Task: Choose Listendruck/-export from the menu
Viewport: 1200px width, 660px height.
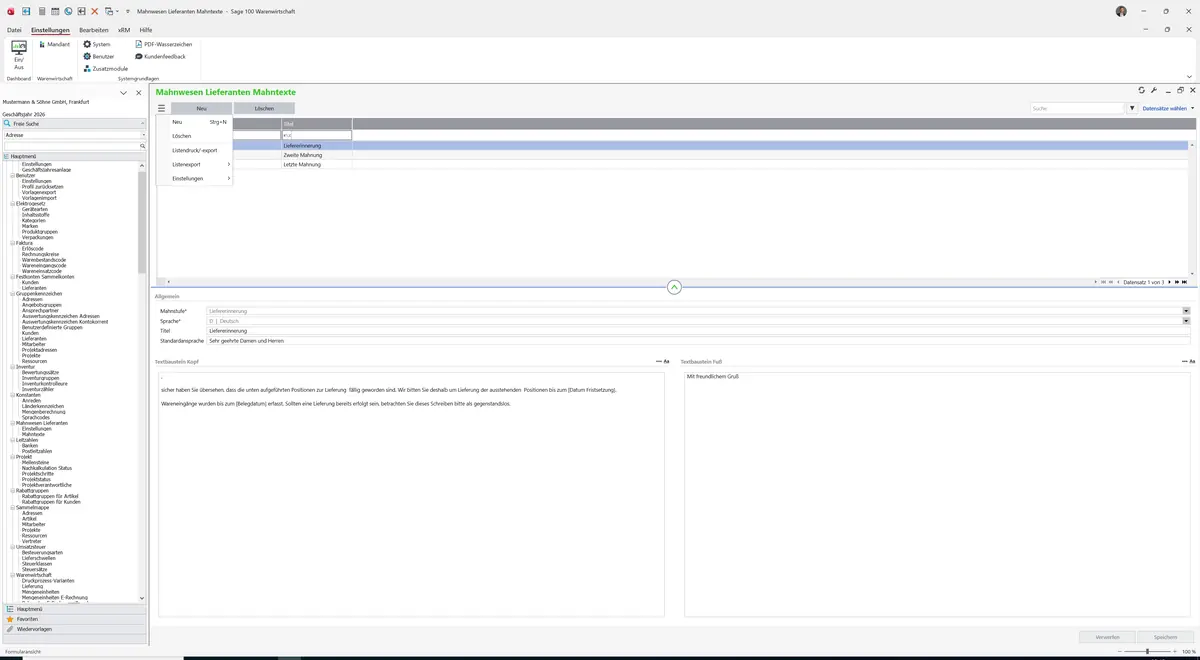Action: click(x=194, y=150)
